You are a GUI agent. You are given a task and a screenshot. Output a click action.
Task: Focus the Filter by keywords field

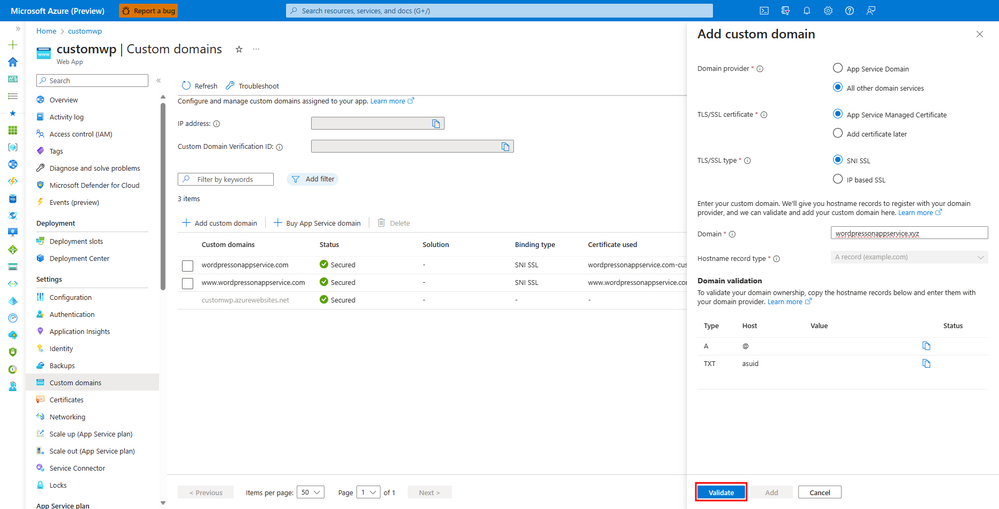coord(226,180)
